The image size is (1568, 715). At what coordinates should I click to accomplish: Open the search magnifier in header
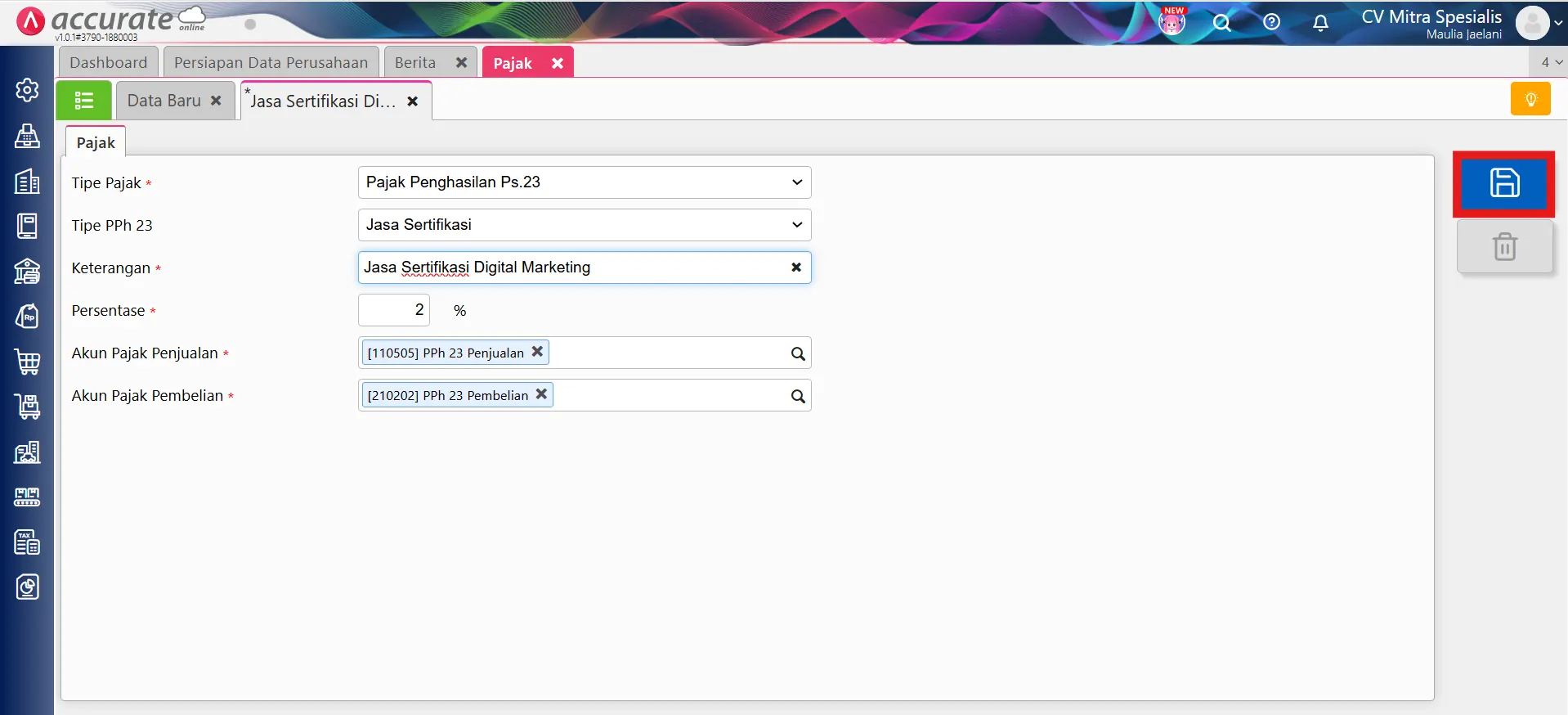(1221, 23)
